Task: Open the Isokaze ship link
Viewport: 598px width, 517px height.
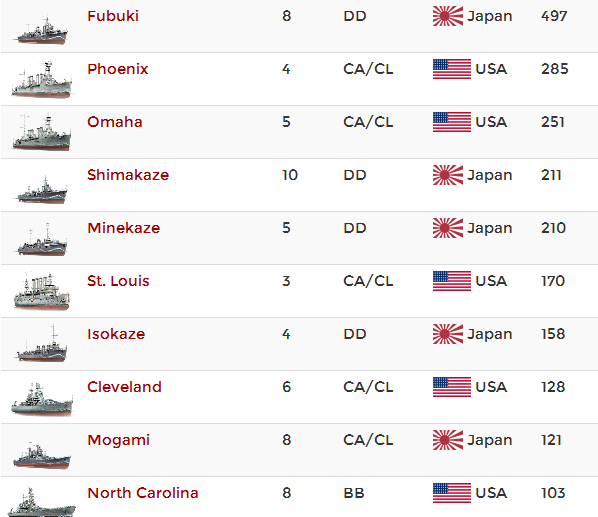Action: [x=116, y=334]
